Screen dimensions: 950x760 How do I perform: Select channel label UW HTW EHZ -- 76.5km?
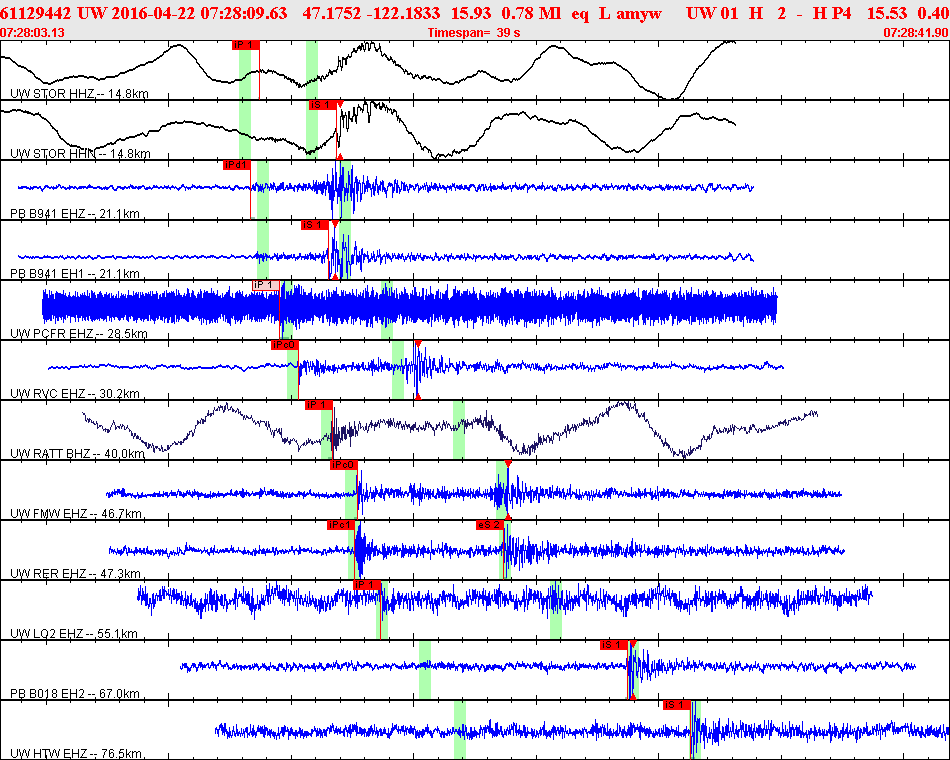click(x=76, y=753)
